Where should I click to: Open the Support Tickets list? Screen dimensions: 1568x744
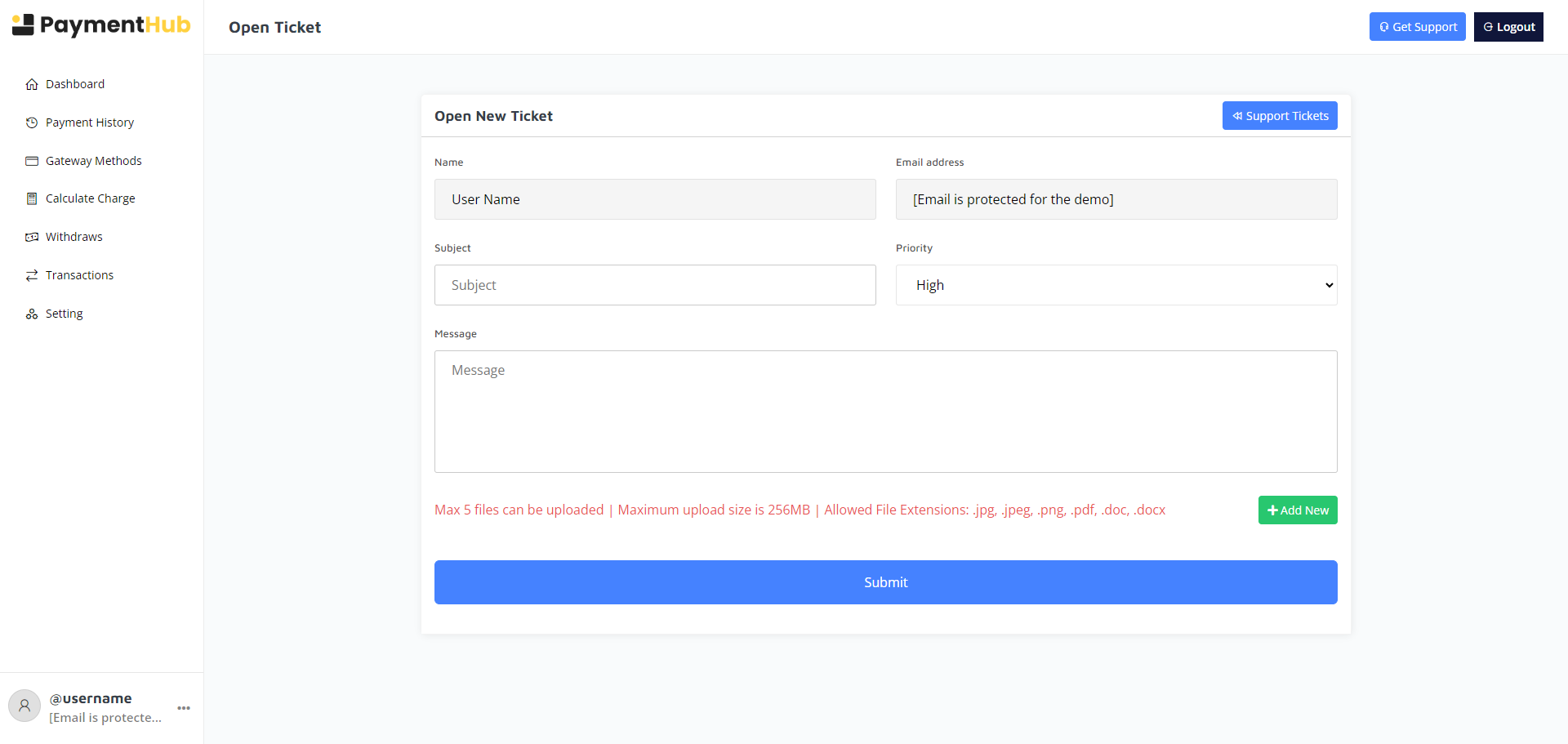click(1279, 116)
